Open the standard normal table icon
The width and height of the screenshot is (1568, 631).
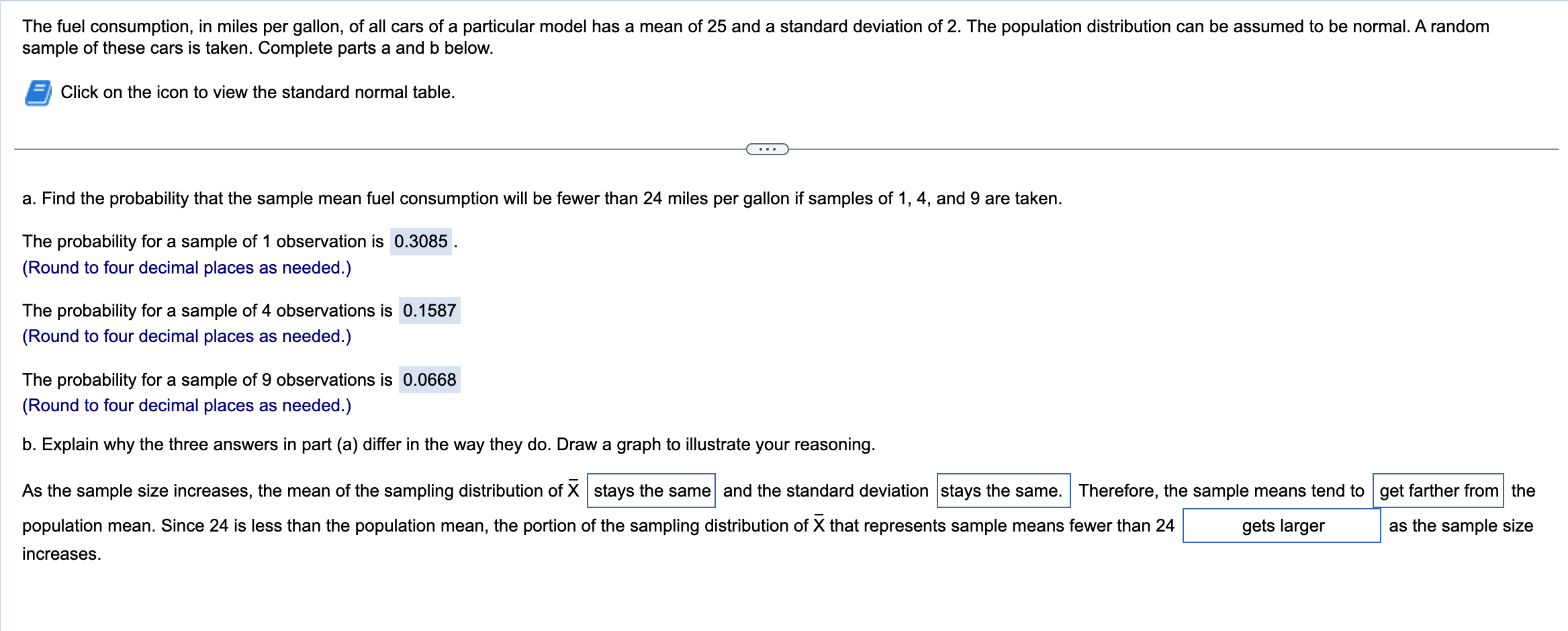[38, 93]
